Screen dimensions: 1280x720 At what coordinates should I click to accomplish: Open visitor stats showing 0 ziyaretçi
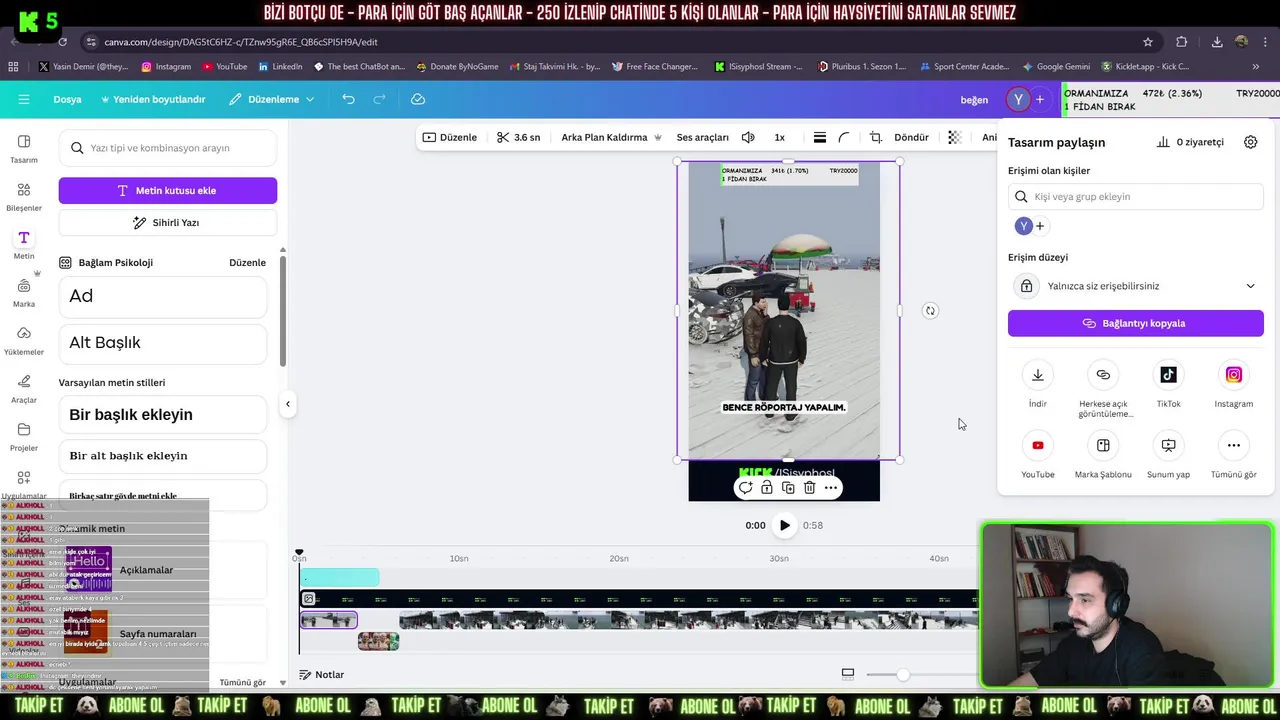(x=1190, y=142)
